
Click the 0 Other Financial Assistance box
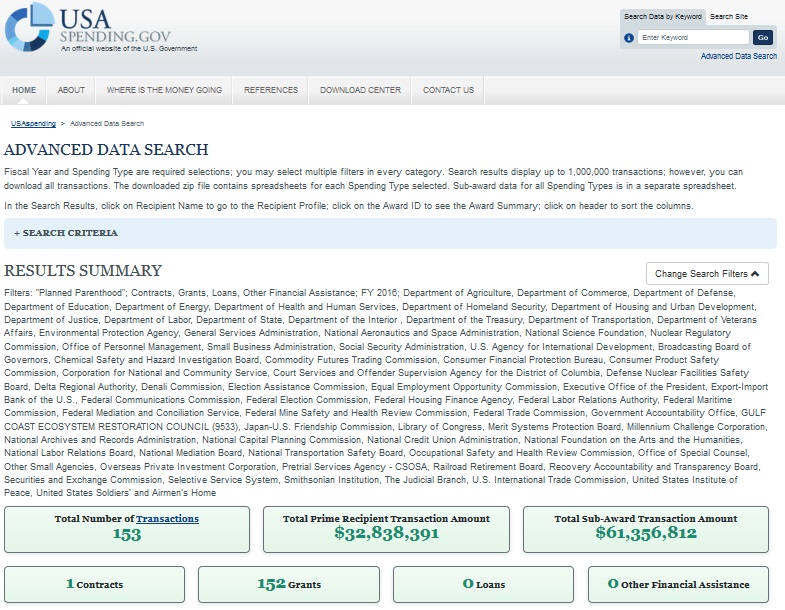678,584
